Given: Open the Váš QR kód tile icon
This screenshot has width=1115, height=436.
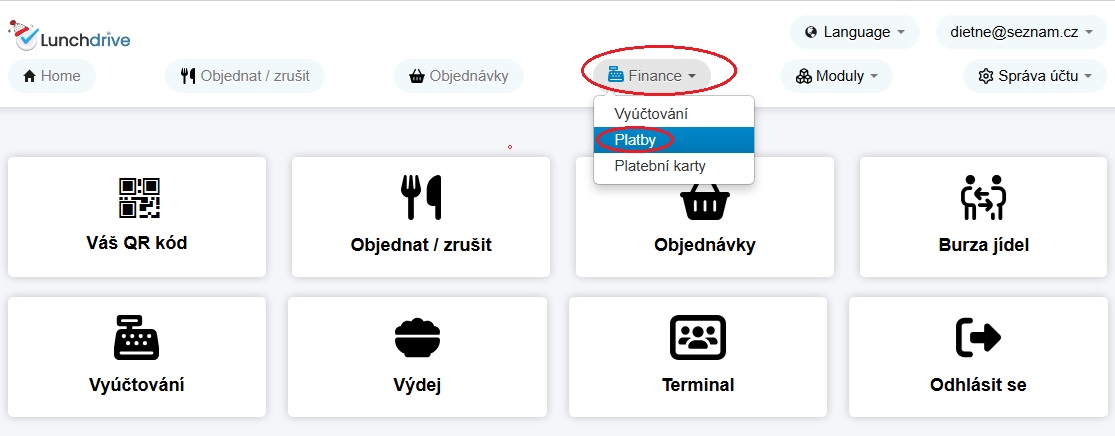Looking at the screenshot, I should 139,198.
